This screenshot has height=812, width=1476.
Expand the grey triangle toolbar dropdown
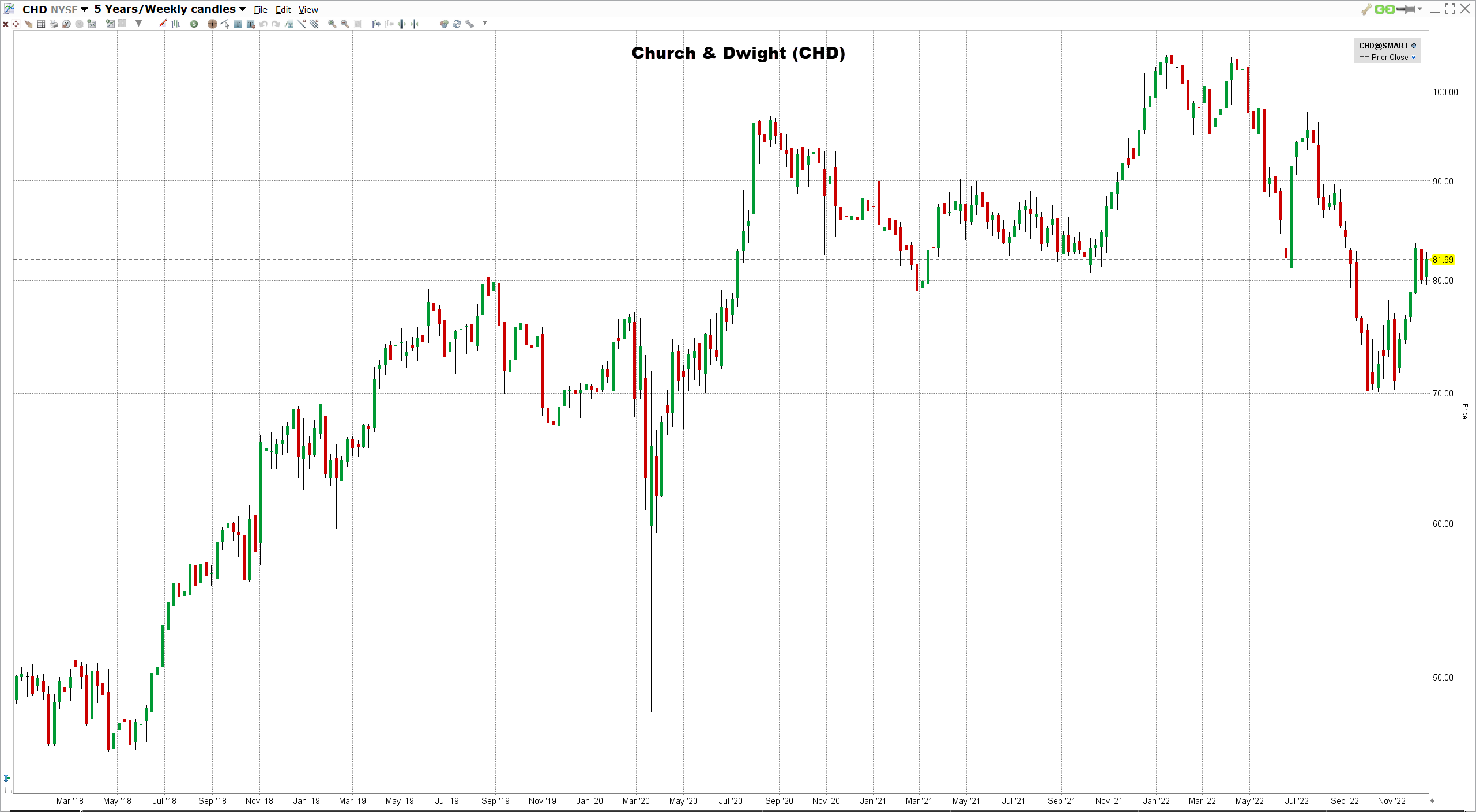pyautogui.click(x=138, y=24)
